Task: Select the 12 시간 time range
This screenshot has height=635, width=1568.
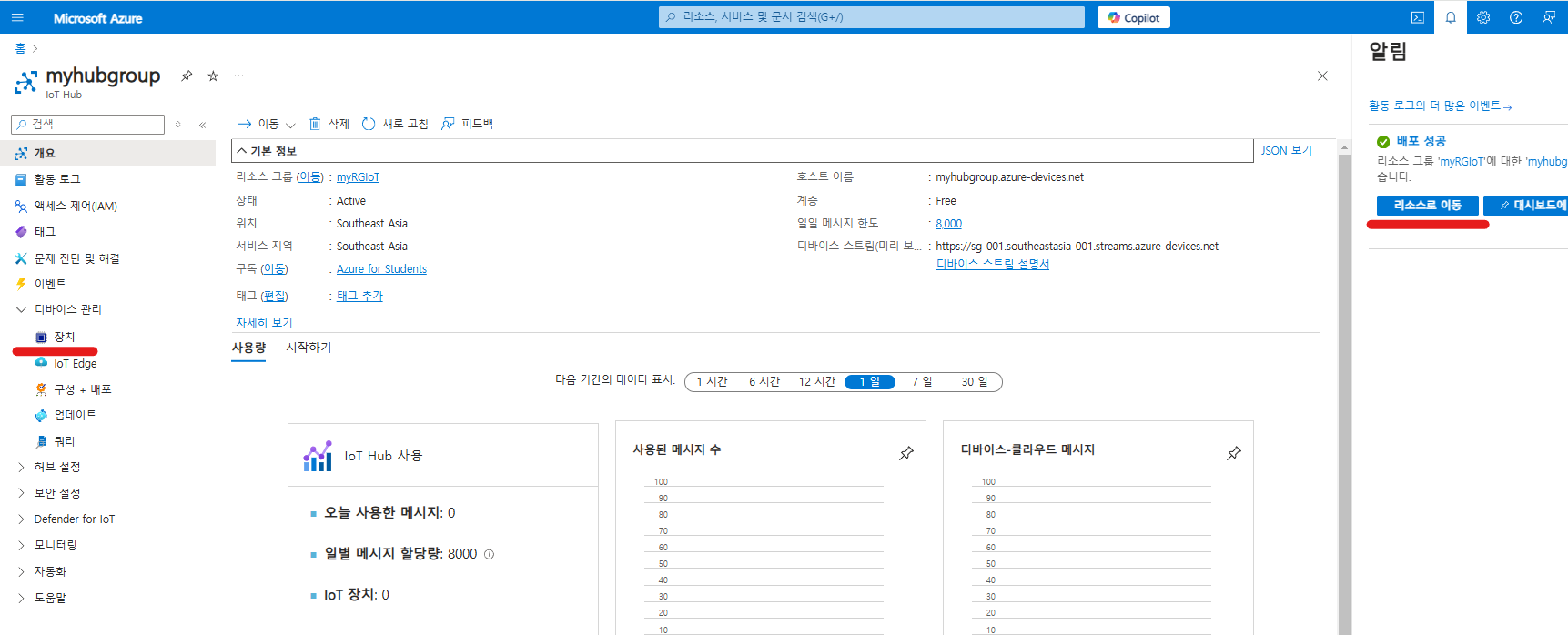Action: click(x=817, y=382)
